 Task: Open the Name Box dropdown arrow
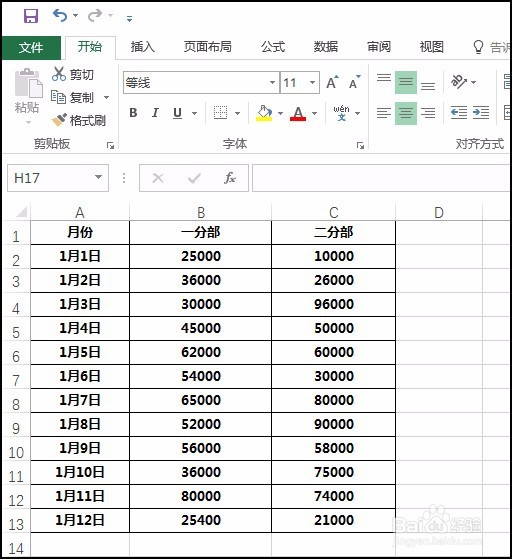98,177
